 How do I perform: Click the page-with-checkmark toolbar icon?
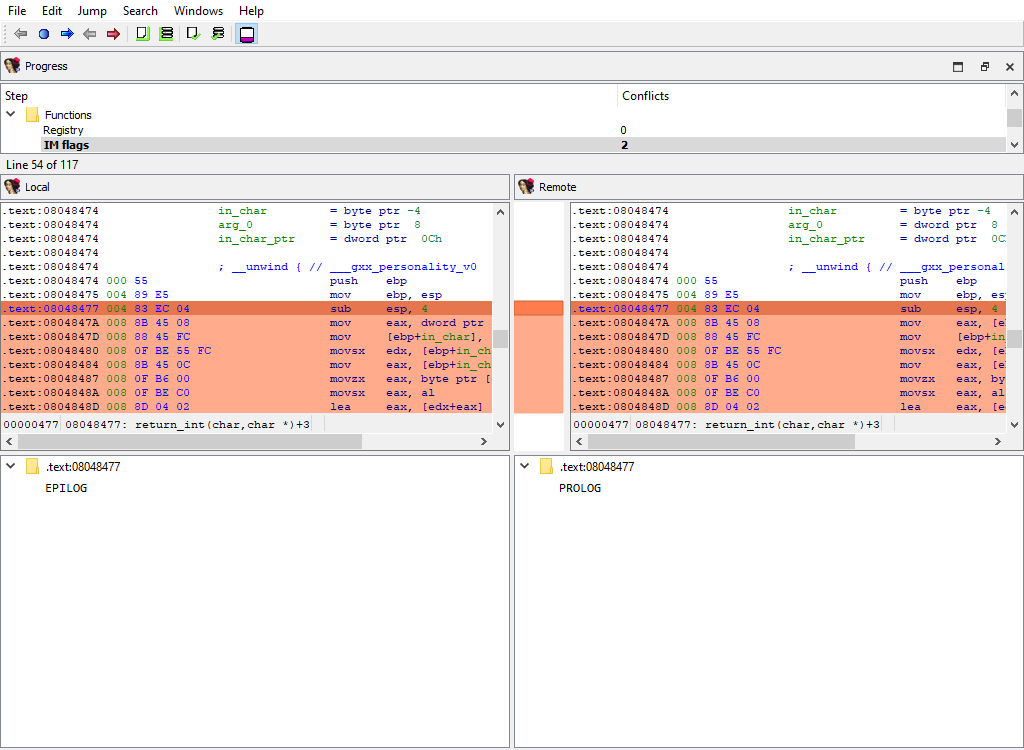point(194,34)
